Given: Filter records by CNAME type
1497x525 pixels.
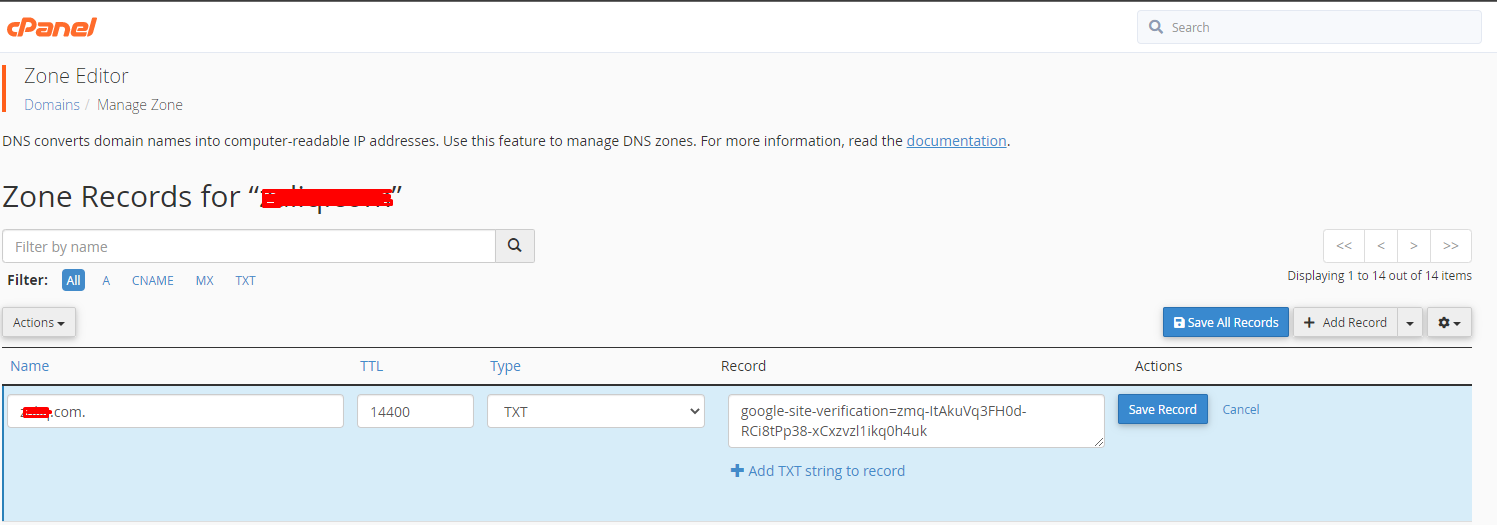Looking at the screenshot, I should pyautogui.click(x=153, y=281).
